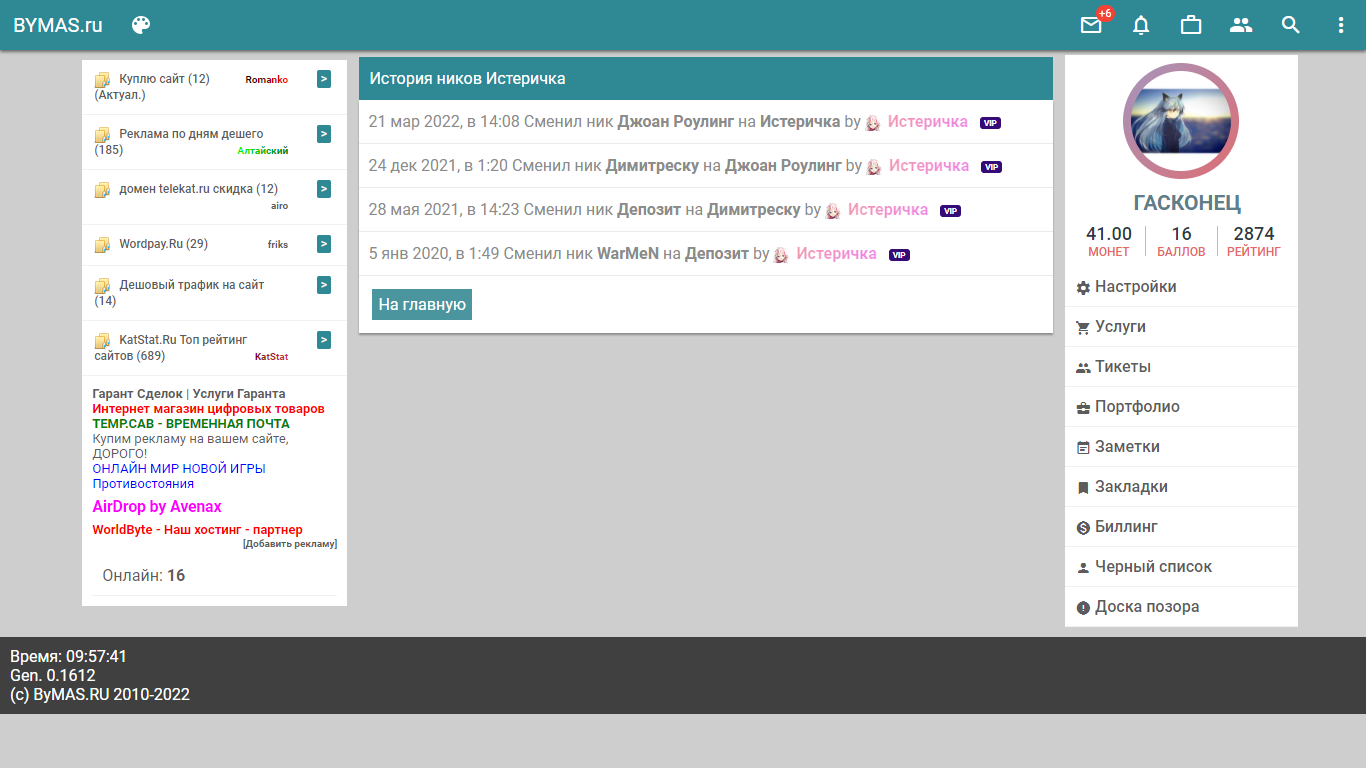Open Настройки in the profile menu

[1135, 287]
